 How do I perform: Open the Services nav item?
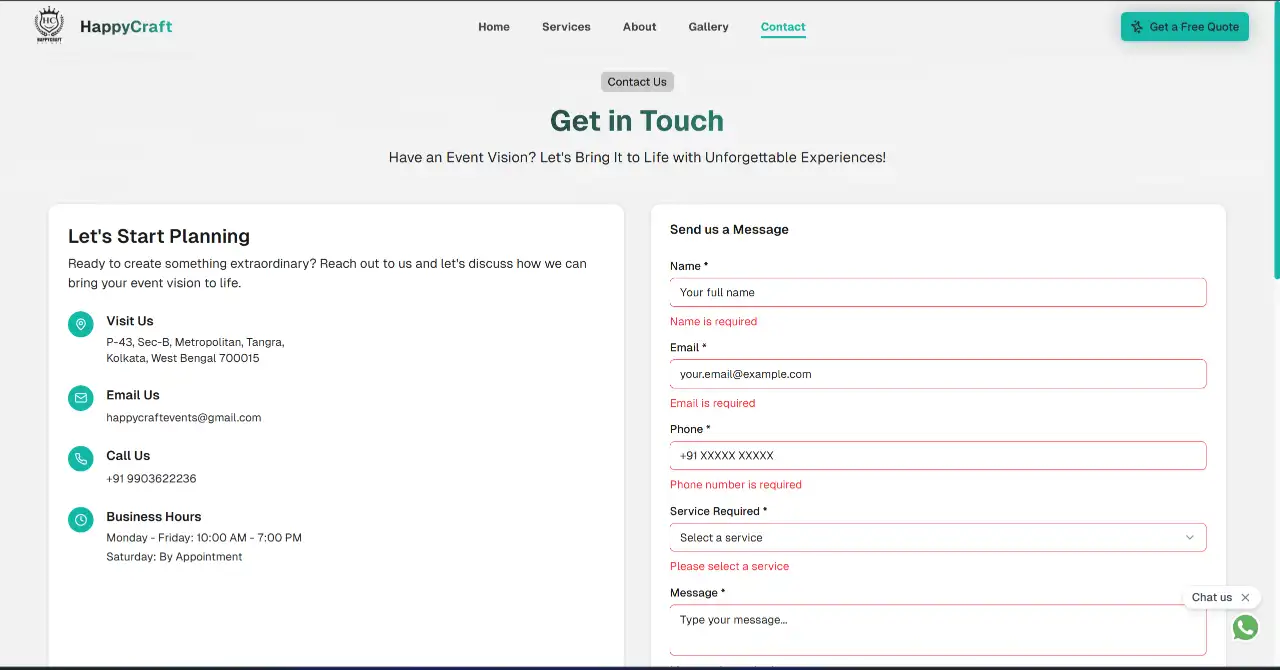pyautogui.click(x=566, y=27)
